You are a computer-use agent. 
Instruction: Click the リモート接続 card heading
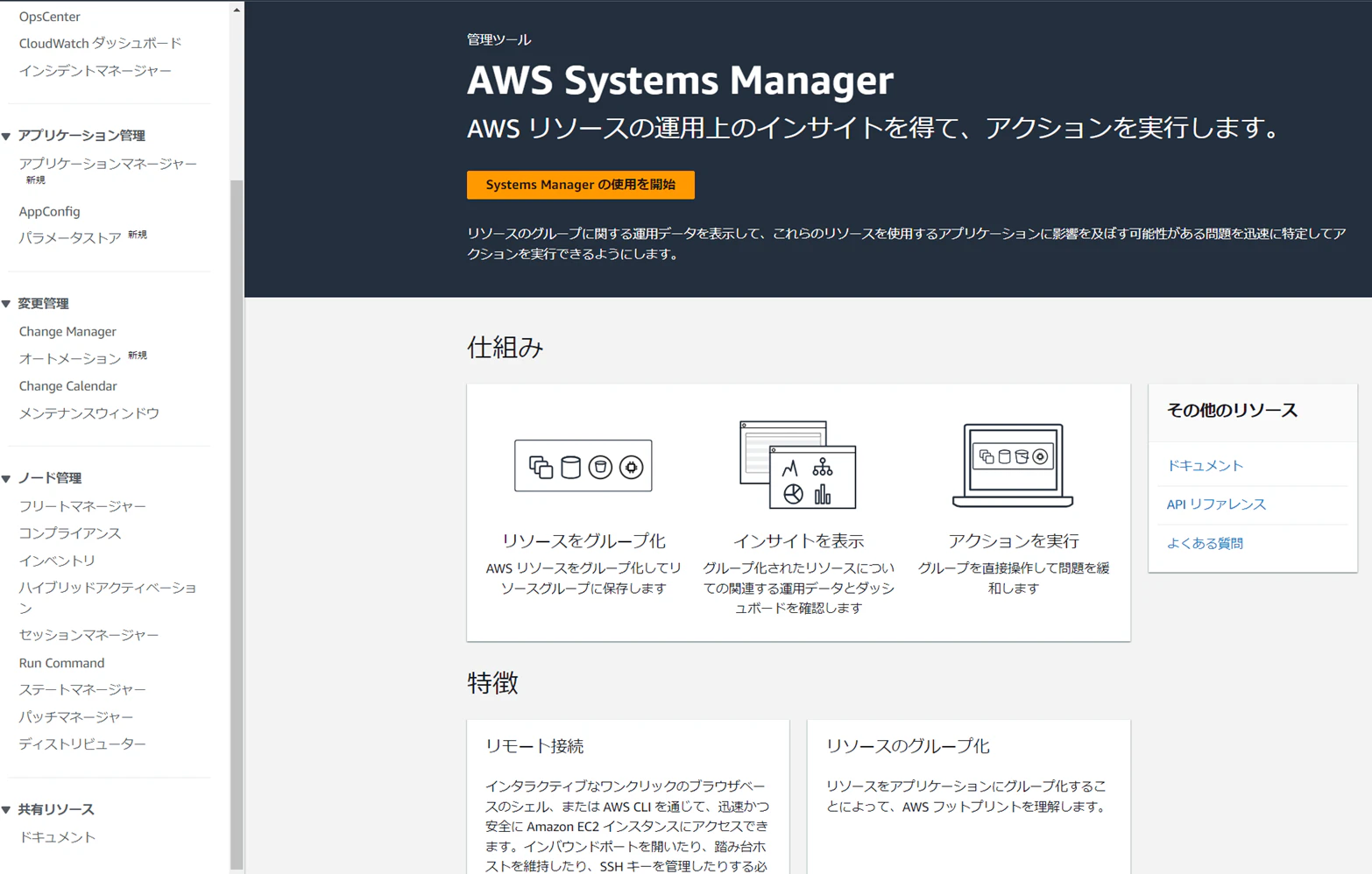click(534, 746)
